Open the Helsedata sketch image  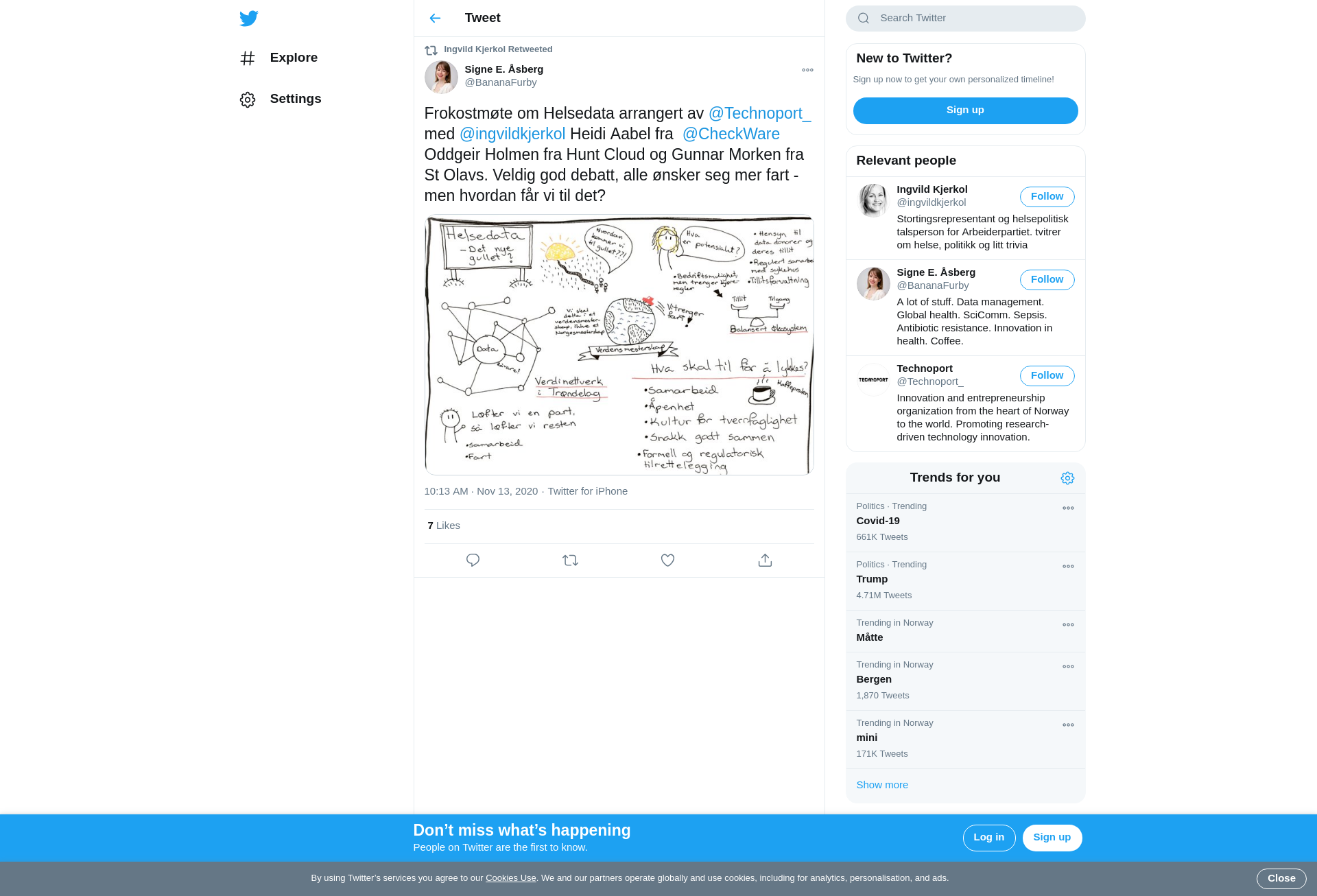[619, 345]
